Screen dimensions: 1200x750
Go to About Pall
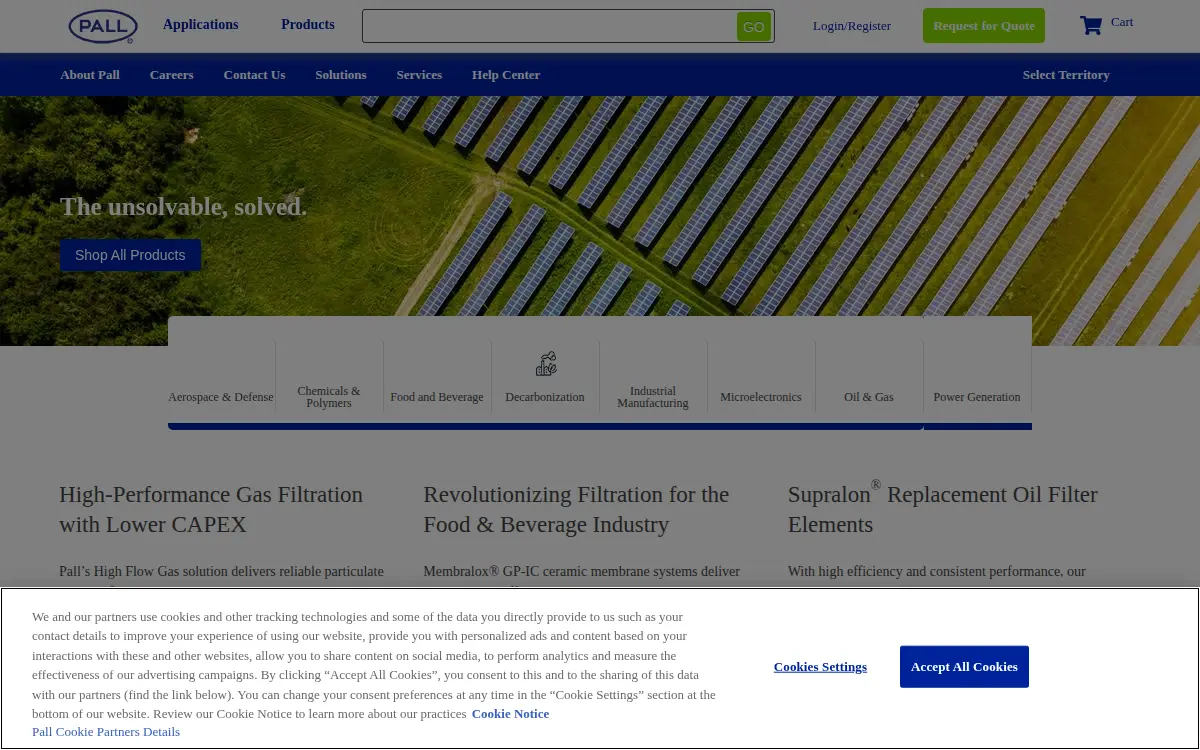click(x=90, y=75)
